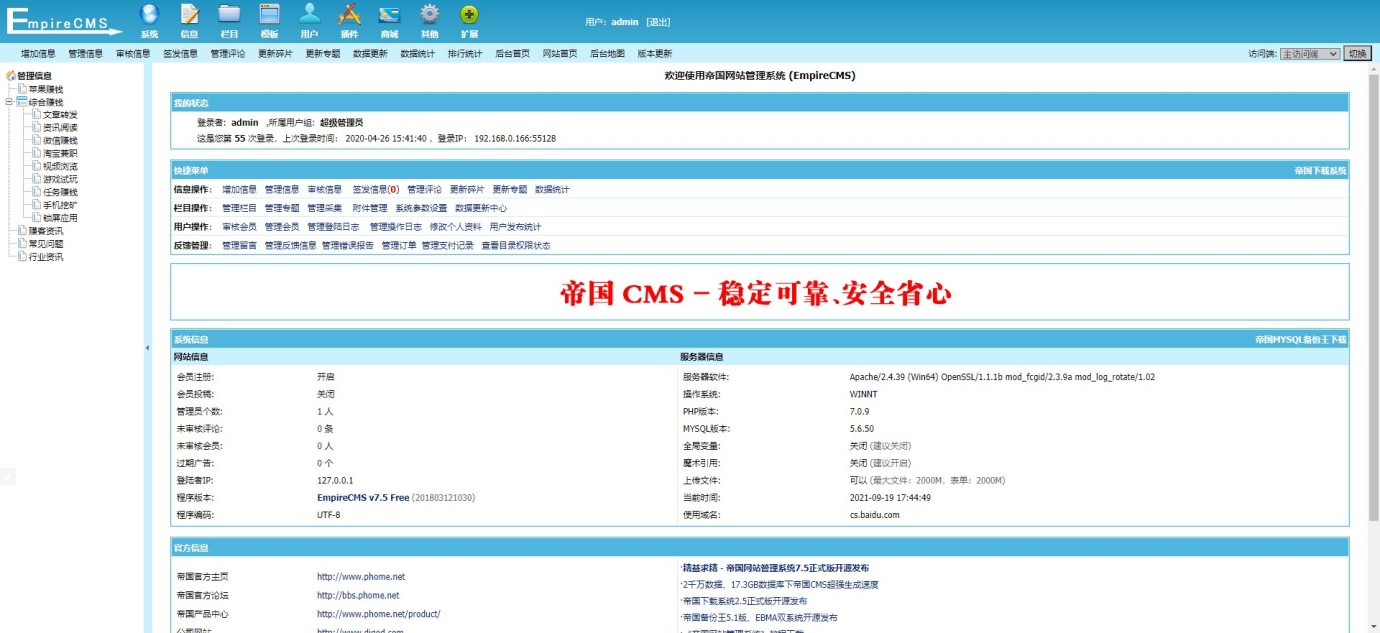Click the page icon beside 微信赚钱

[36, 141]
